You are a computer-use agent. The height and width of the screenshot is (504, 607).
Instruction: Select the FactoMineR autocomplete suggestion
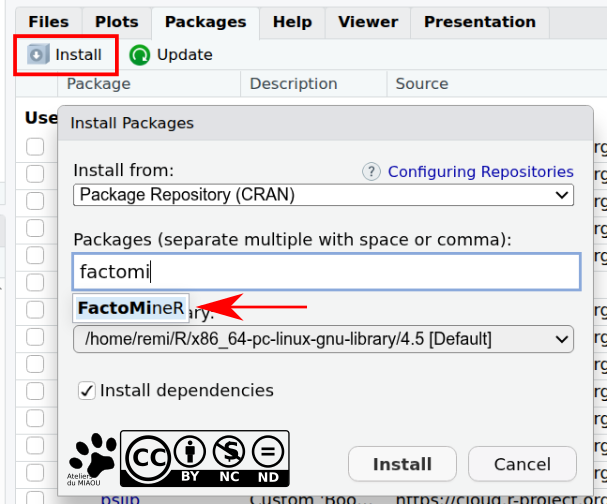131,308
